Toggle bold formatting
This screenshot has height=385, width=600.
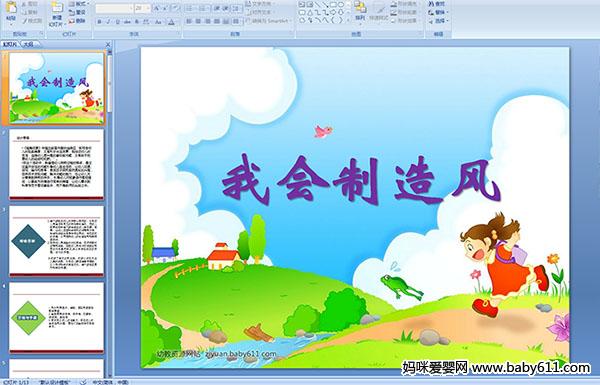coord(99,22)
